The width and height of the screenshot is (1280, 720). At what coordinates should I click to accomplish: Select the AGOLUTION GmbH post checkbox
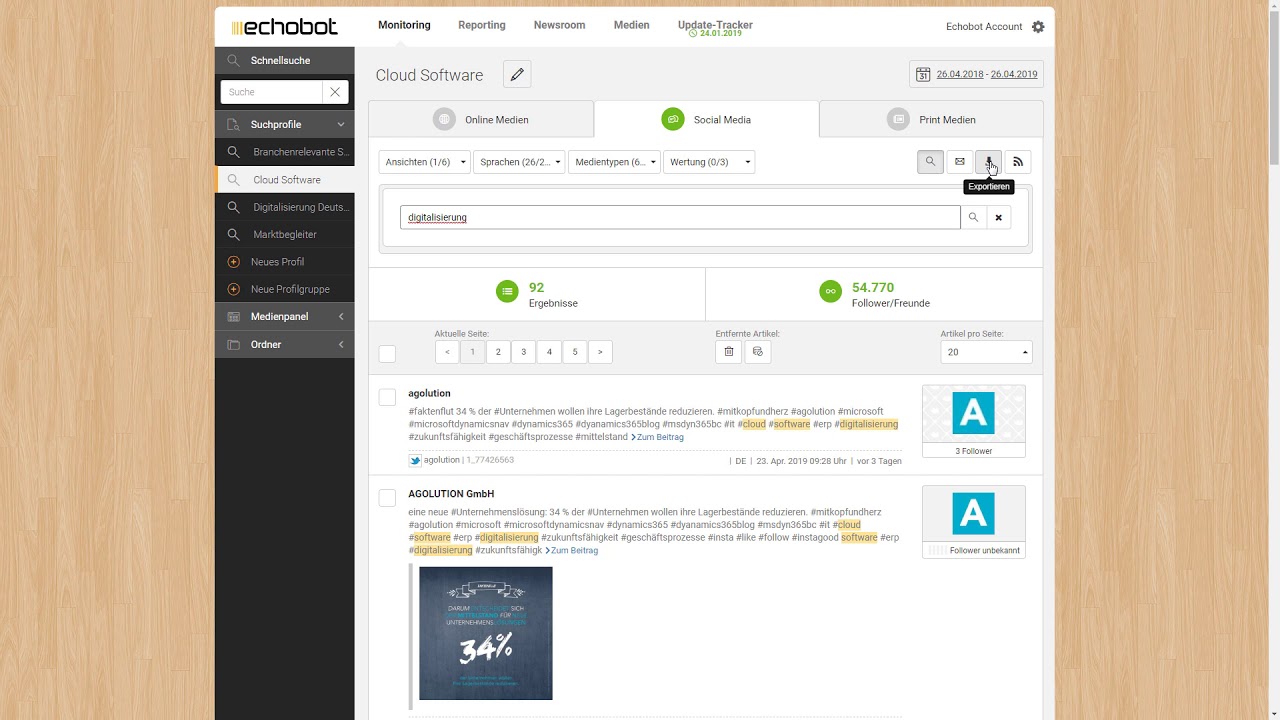click(387, 498)
